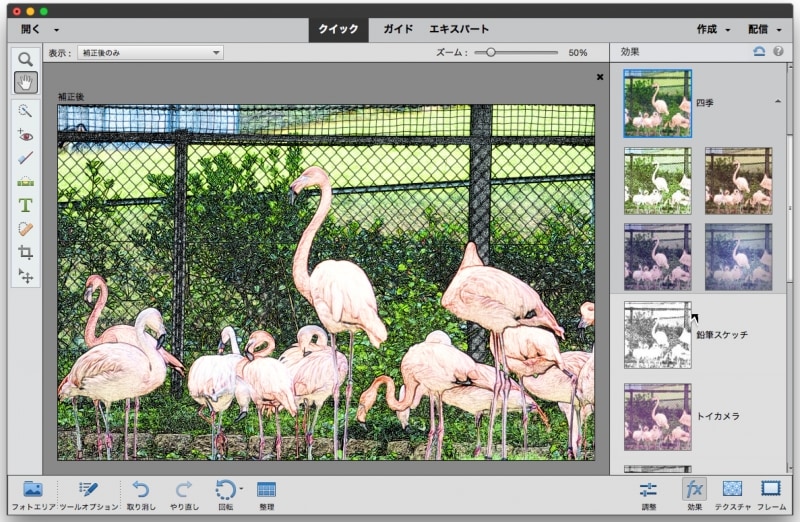This screenshot has width=800, height=522.
Task: Apply the 鉛筆スケッチ effect thumbnail
Action: [657, 335]
